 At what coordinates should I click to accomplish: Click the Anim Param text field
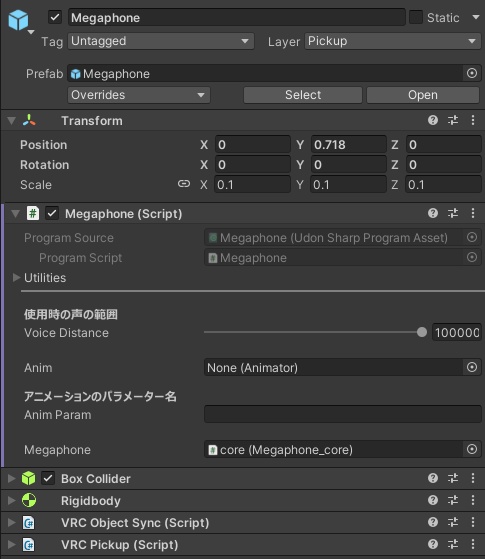343,414
